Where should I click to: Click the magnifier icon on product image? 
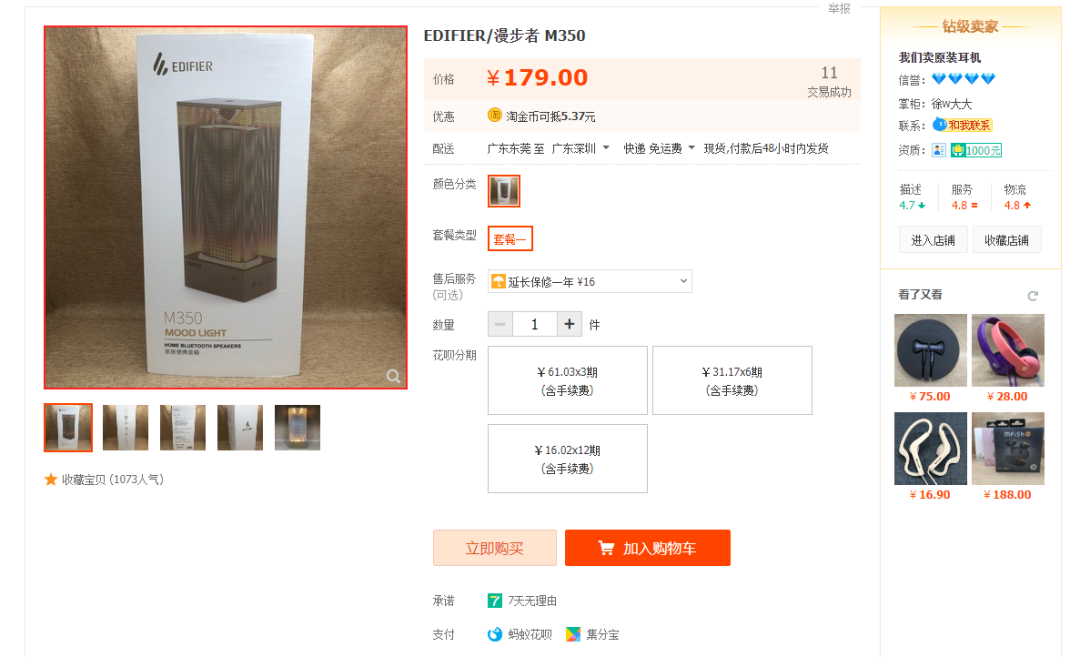(393, 376)
